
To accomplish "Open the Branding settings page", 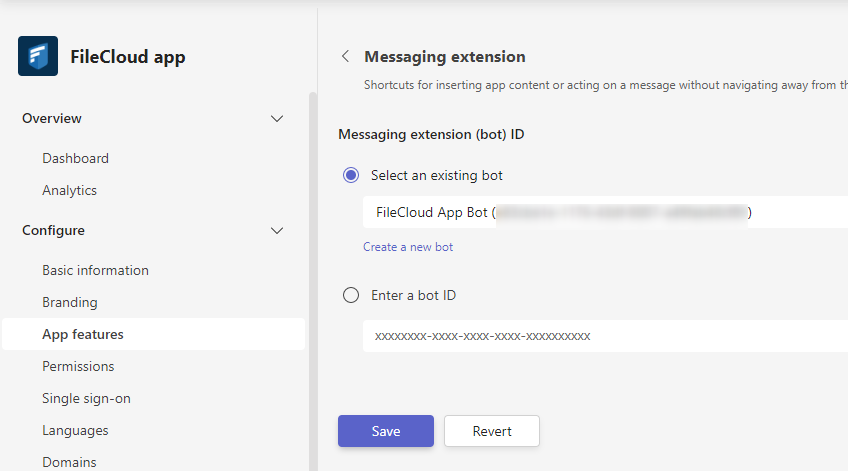I will click(70, 302).
